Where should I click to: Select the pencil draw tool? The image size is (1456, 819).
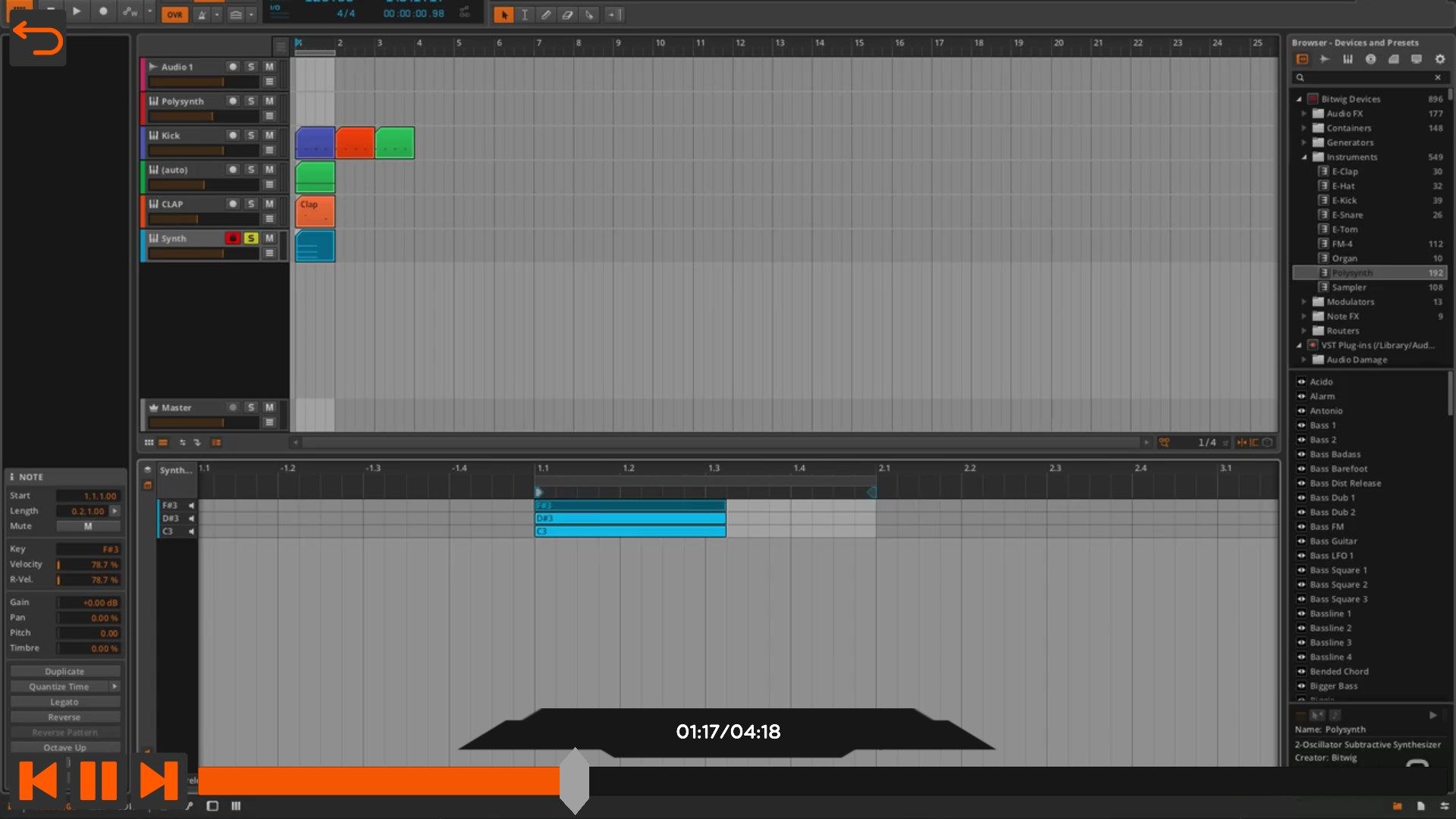point(546,14)
